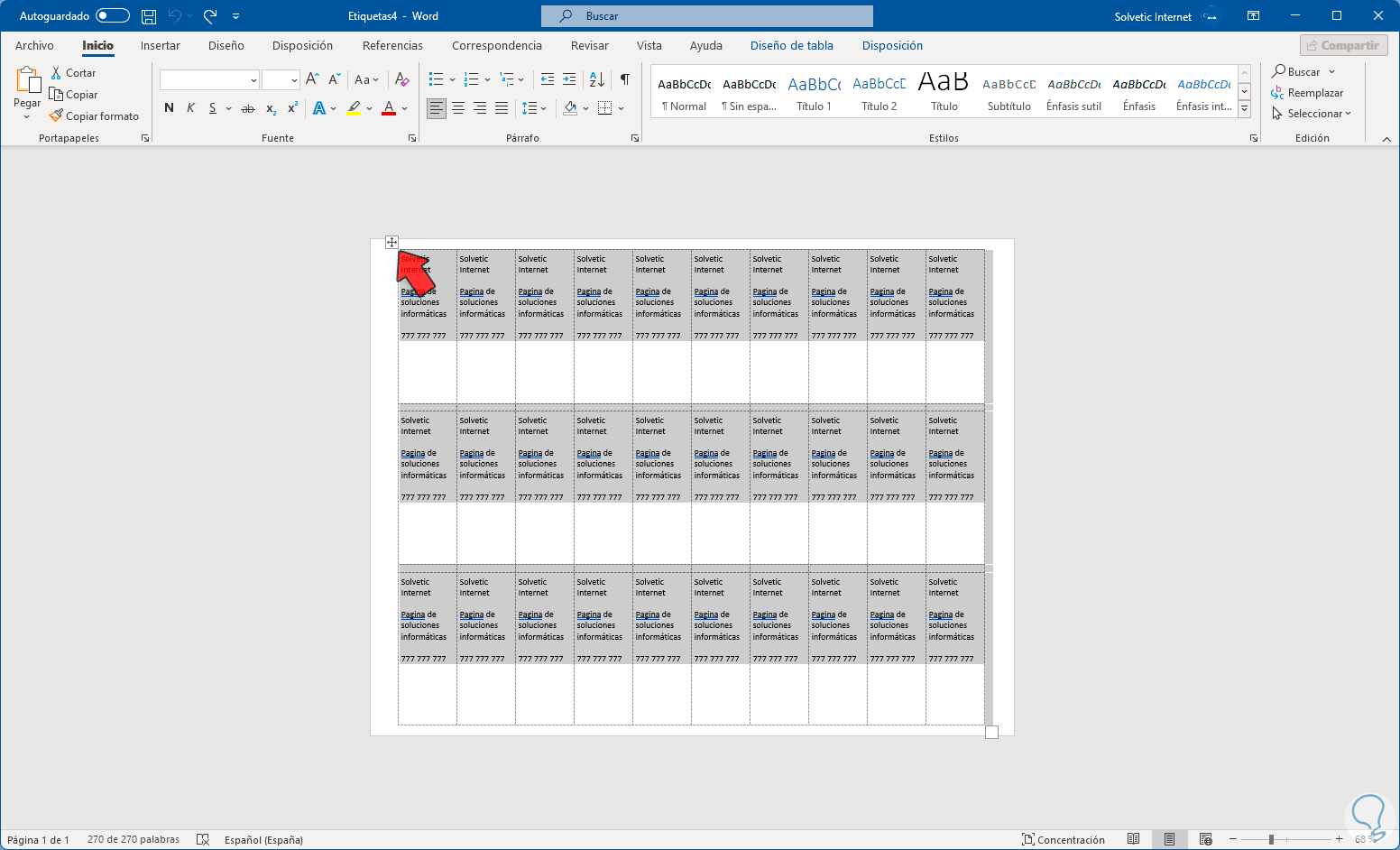1400x850 pixels.
Task: Toggle justified text alignment
Action: tap(502, 108)
